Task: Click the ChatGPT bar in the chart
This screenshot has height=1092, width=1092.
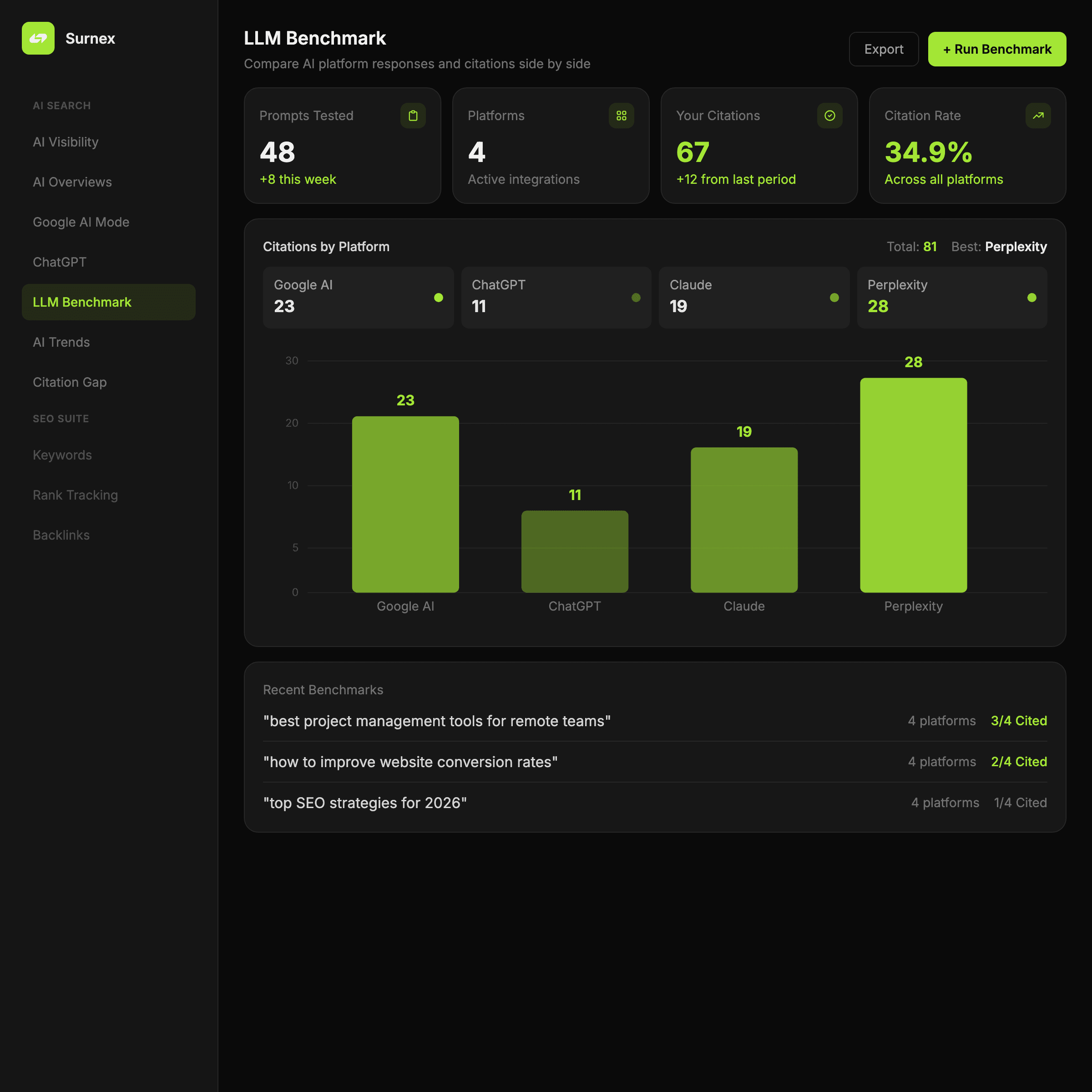Action: tap(574, 551)
